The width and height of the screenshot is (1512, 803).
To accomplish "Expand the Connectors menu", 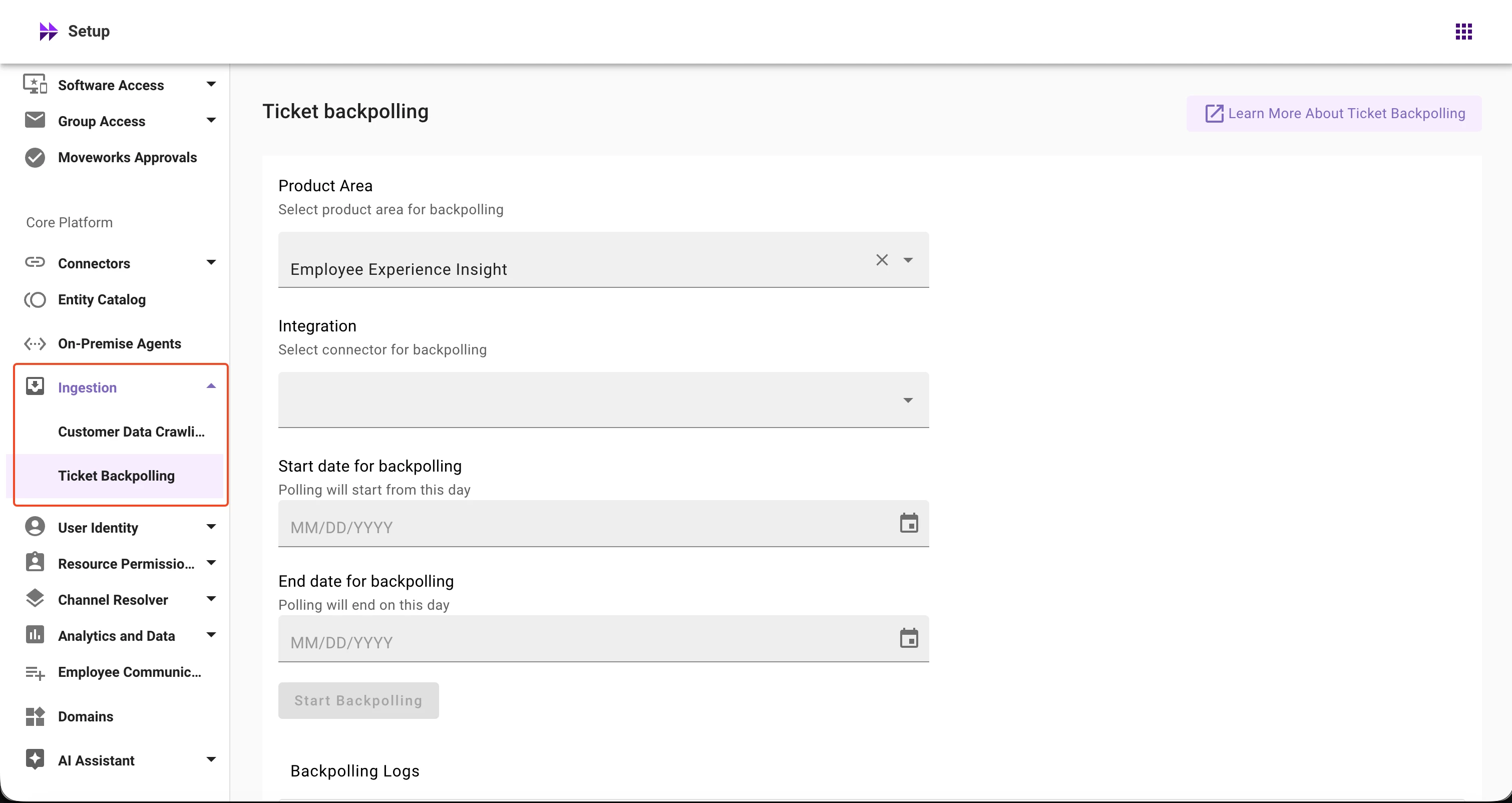I will [211, 262].
